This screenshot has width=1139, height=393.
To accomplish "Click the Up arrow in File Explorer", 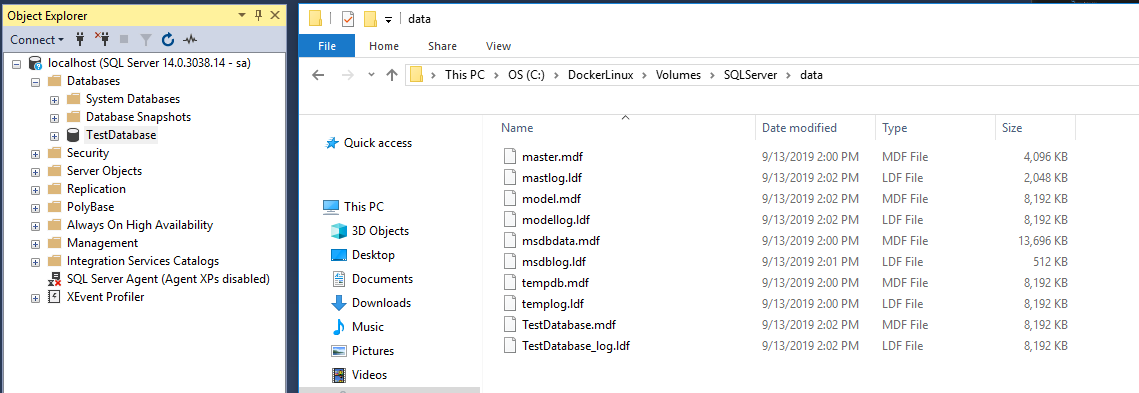I will pyautogui.click(x=392, y=74).
